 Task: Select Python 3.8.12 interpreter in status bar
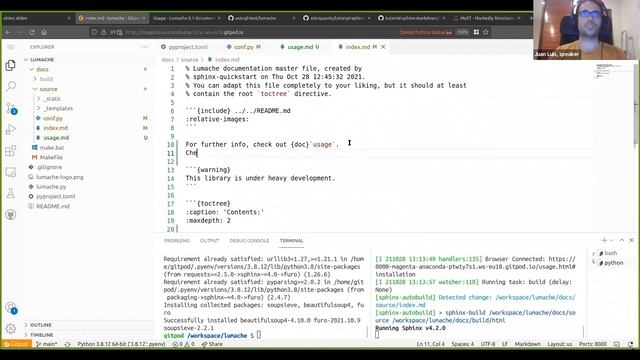pyautogui.click(x=121, y=344)
